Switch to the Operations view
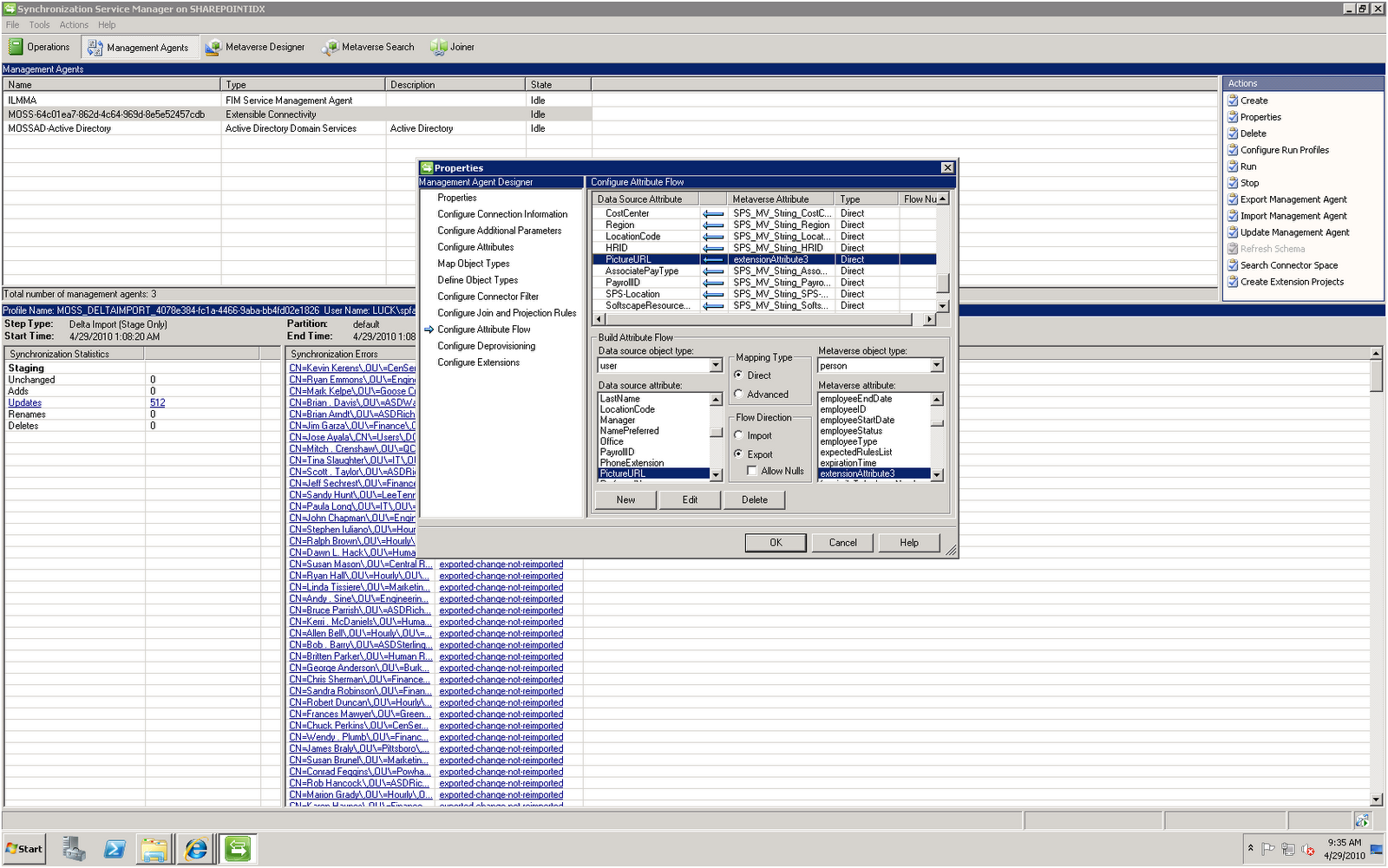This screenshot has width=1388, height=868. (41, 47)
